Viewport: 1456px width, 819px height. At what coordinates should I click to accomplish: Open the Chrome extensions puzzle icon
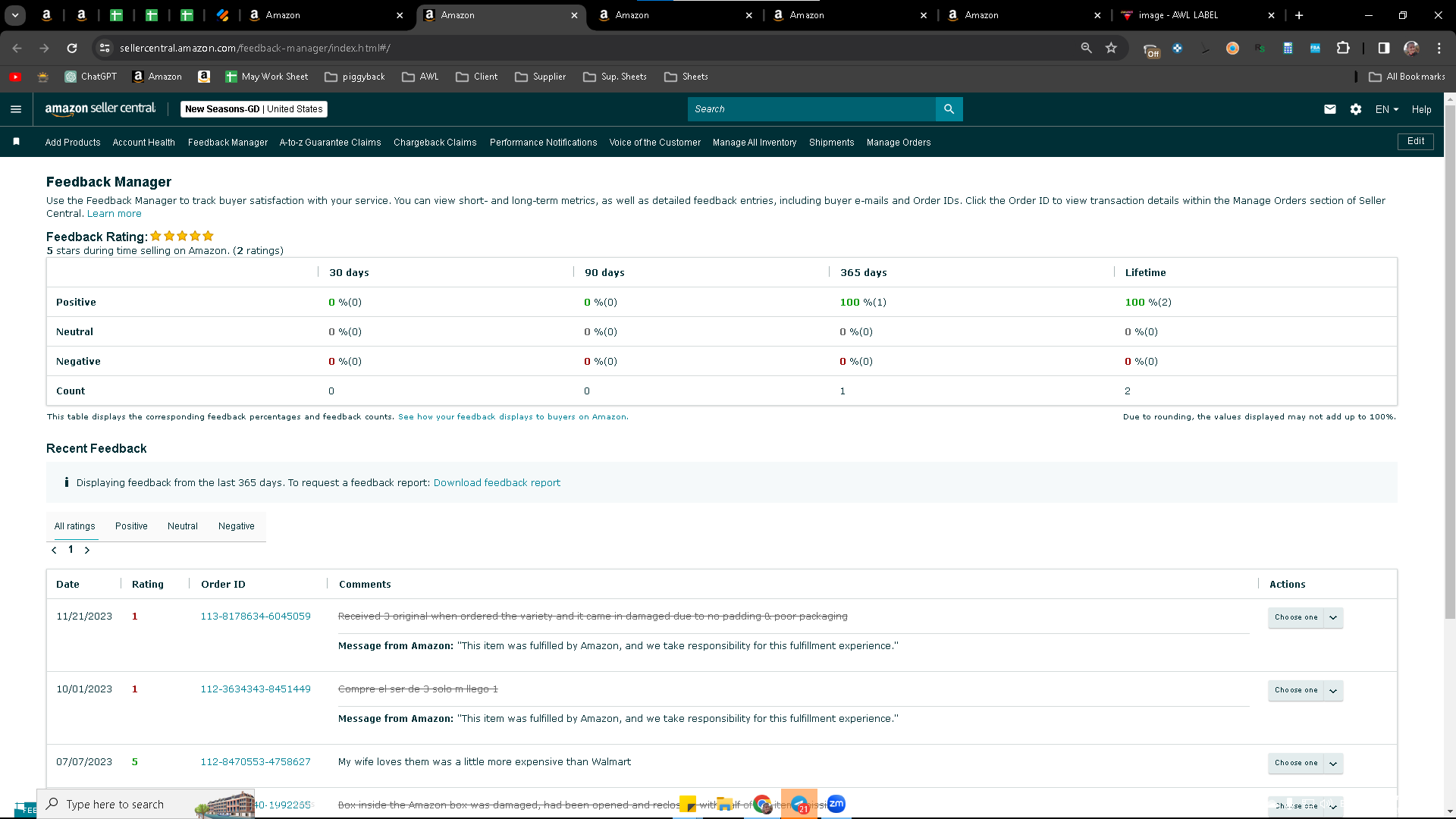(x=1343, y=48)
